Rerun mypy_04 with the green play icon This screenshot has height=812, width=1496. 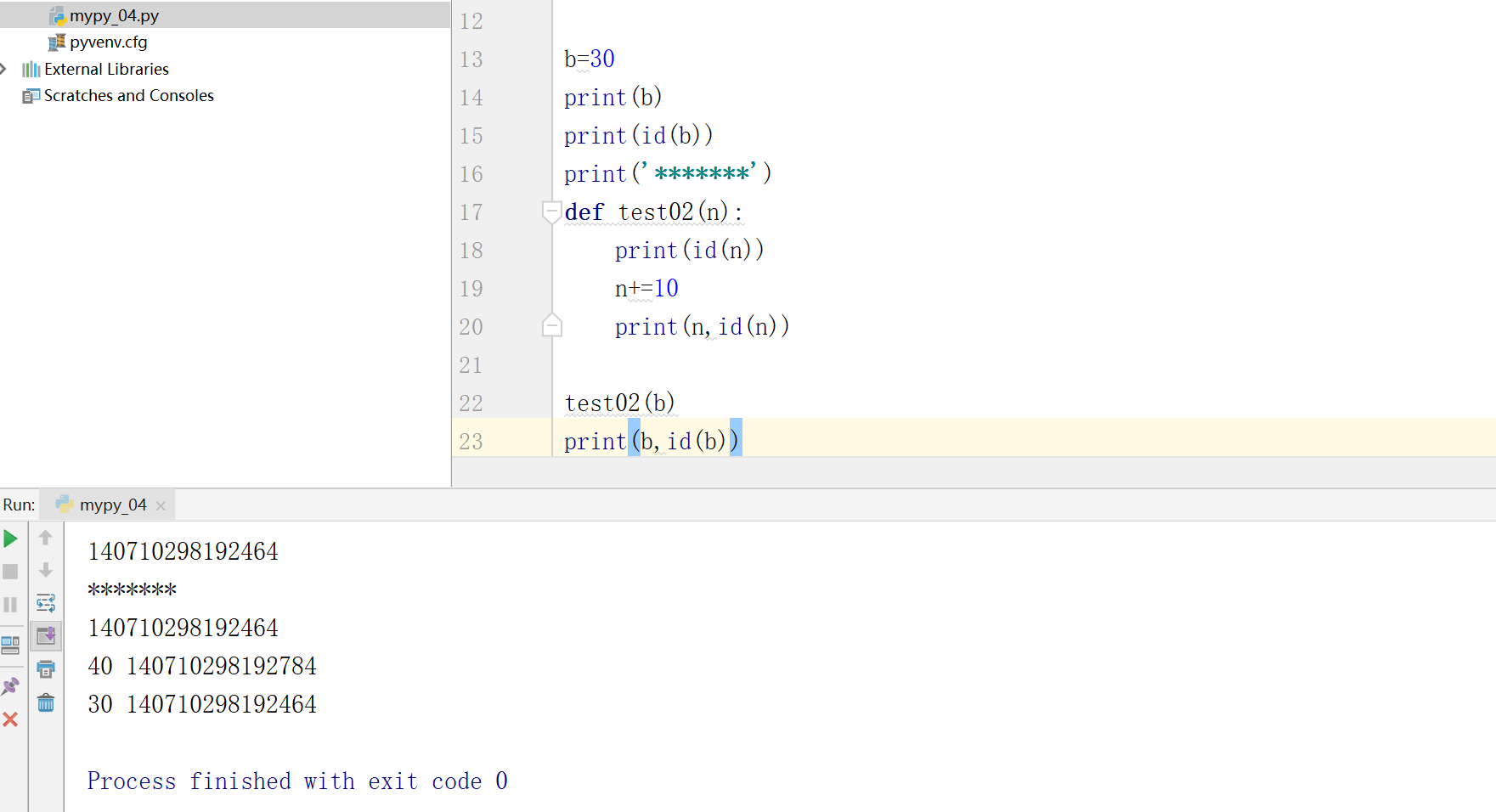pos(10,539)
